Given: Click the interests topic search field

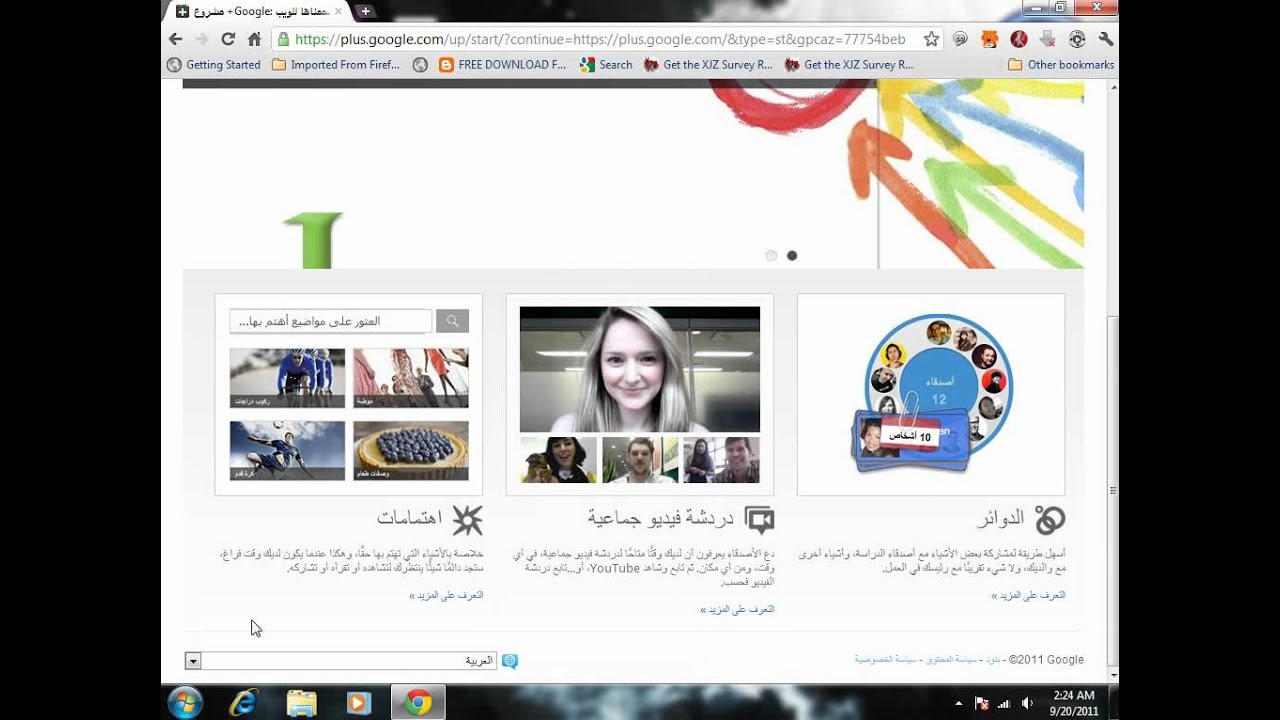Looking at the screenshot, I should [x=331, y=321].
